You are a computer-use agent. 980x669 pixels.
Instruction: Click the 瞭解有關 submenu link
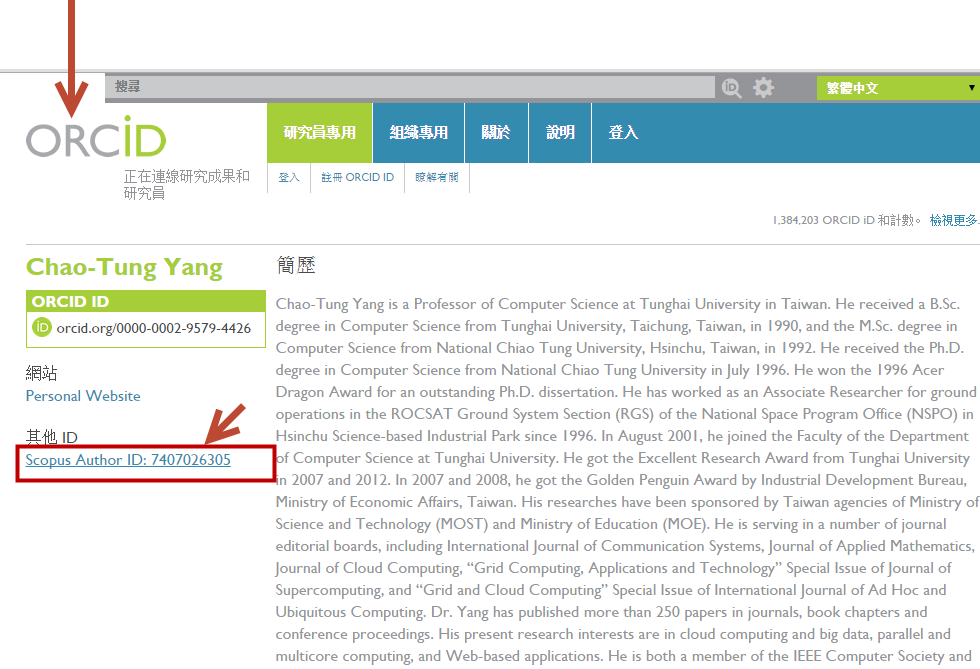click(437, 178)
